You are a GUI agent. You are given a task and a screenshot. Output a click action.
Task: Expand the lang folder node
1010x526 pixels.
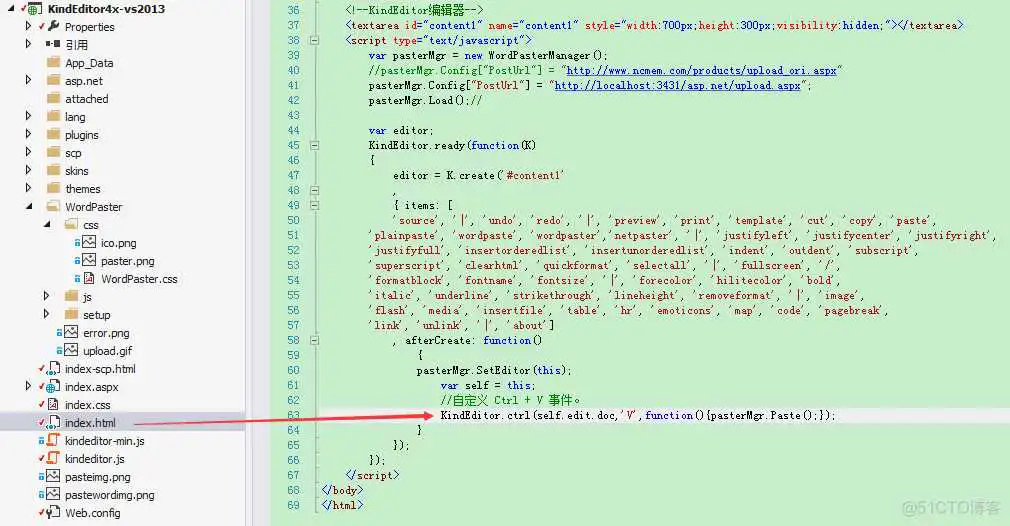[29, 117]
